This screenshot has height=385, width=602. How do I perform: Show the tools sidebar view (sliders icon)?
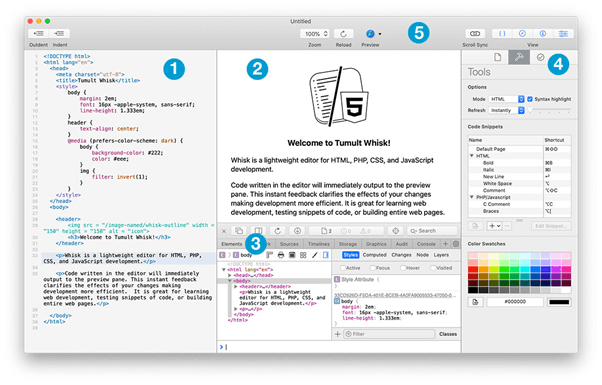(x=563, y=34)
